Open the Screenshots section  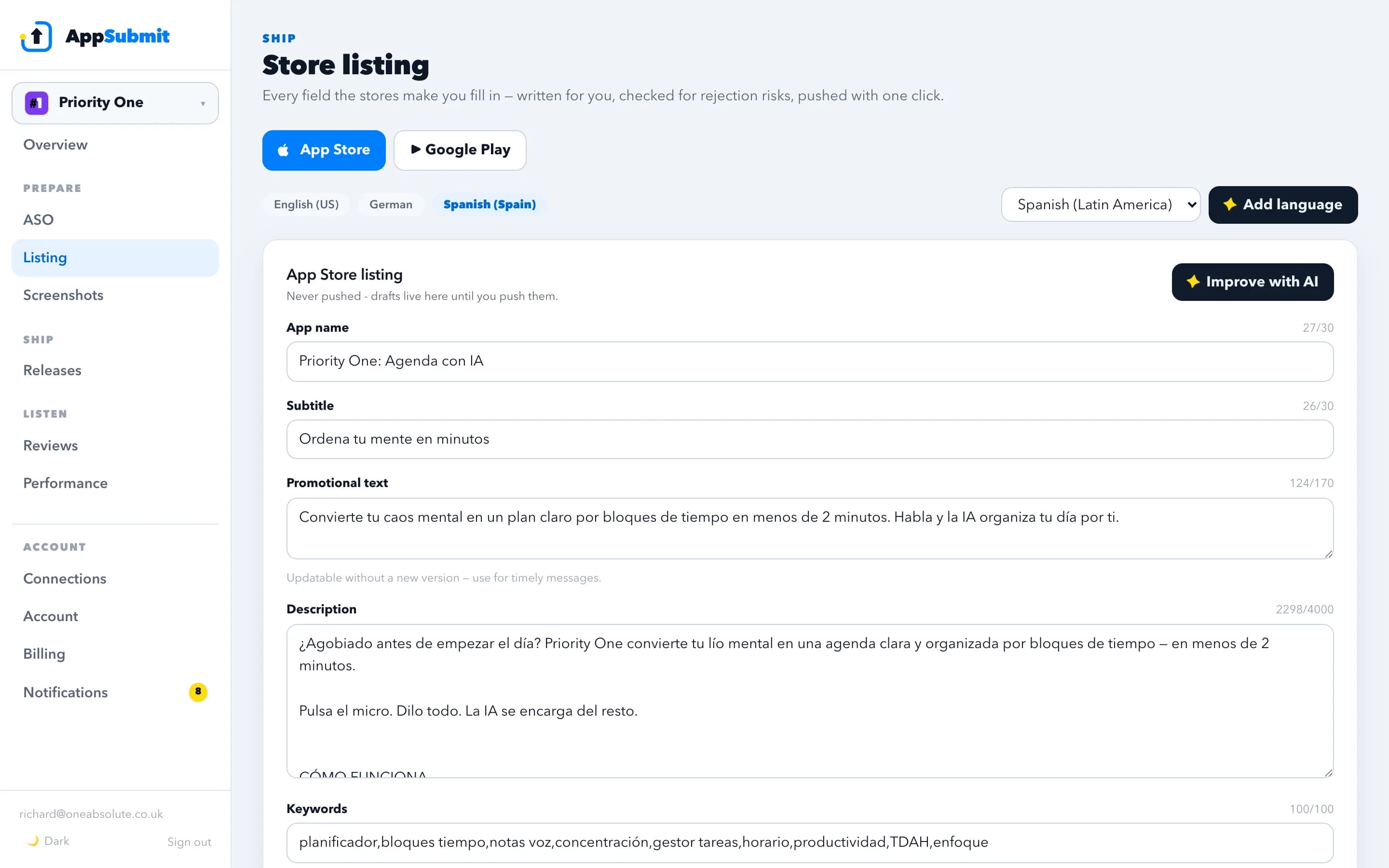tap(115, 295)
